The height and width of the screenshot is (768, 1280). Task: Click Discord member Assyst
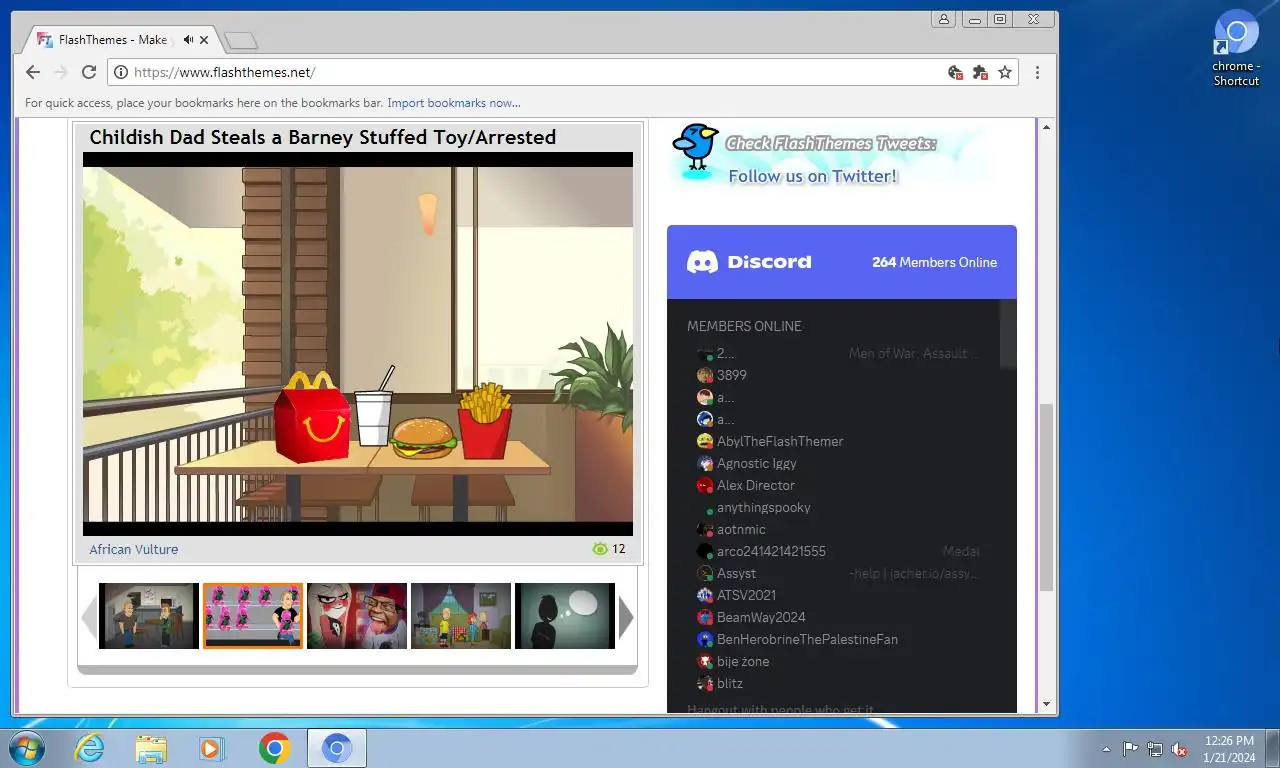(736, 573)
